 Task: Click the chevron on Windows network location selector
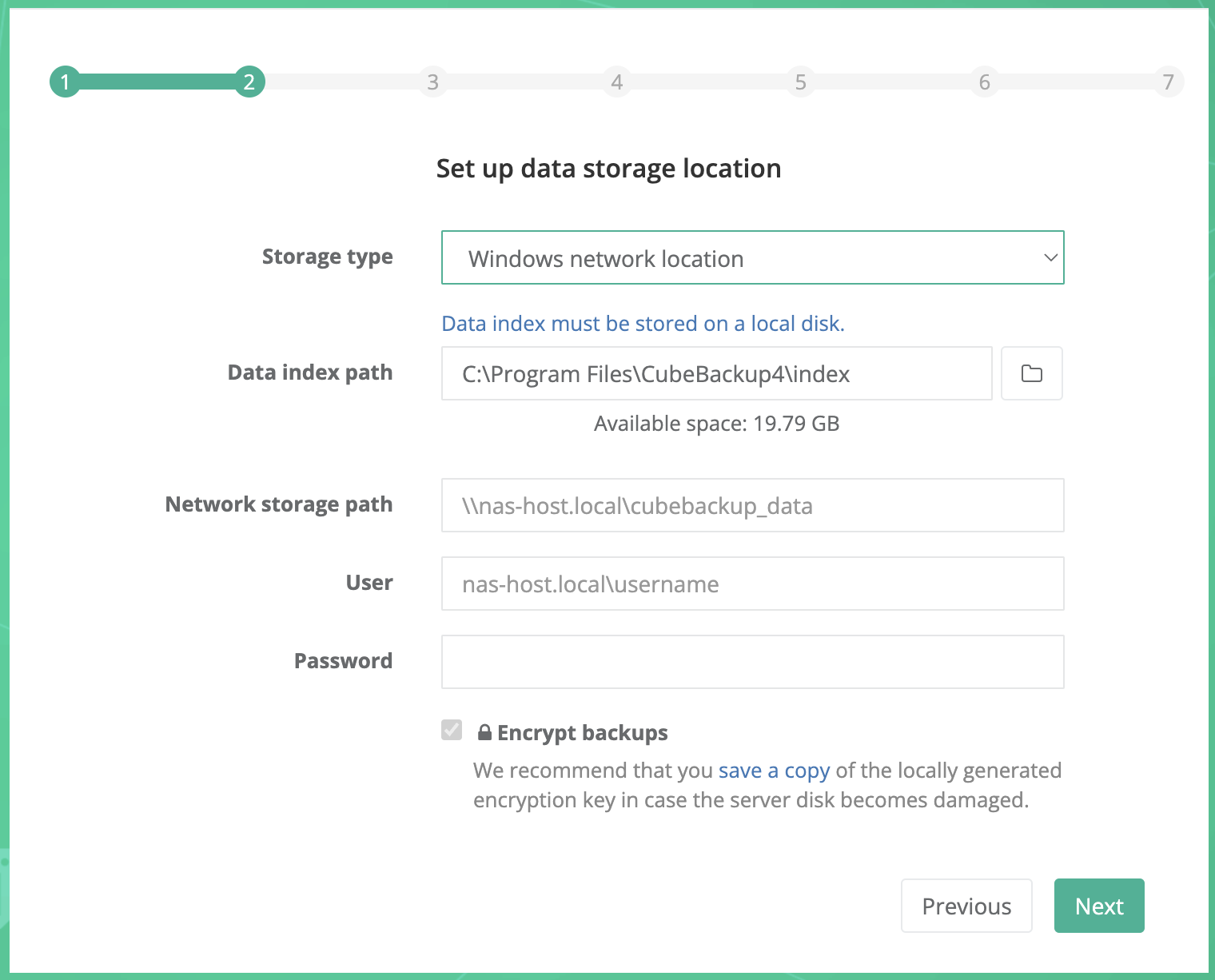click(x=1050, y=257)
